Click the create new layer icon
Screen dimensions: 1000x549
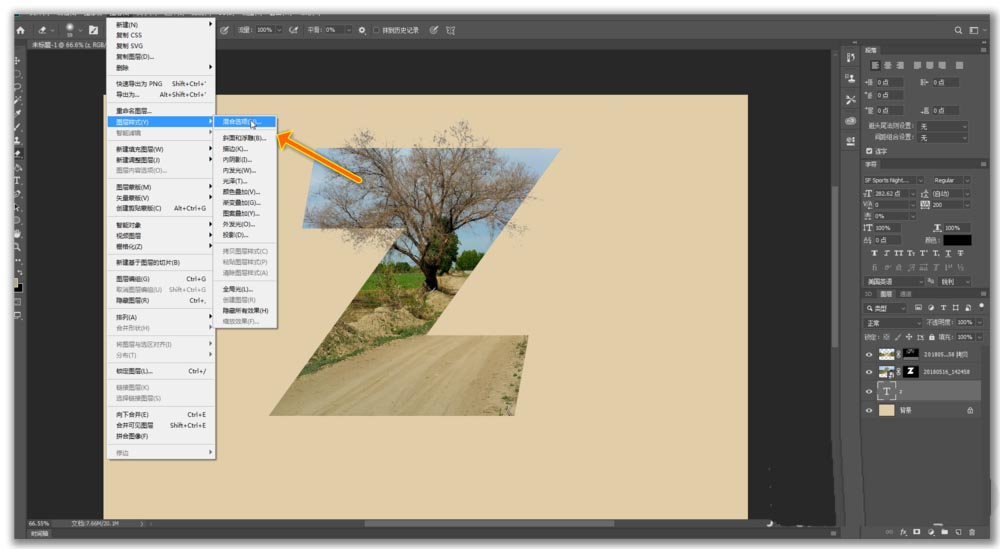(x=959, y=531)
